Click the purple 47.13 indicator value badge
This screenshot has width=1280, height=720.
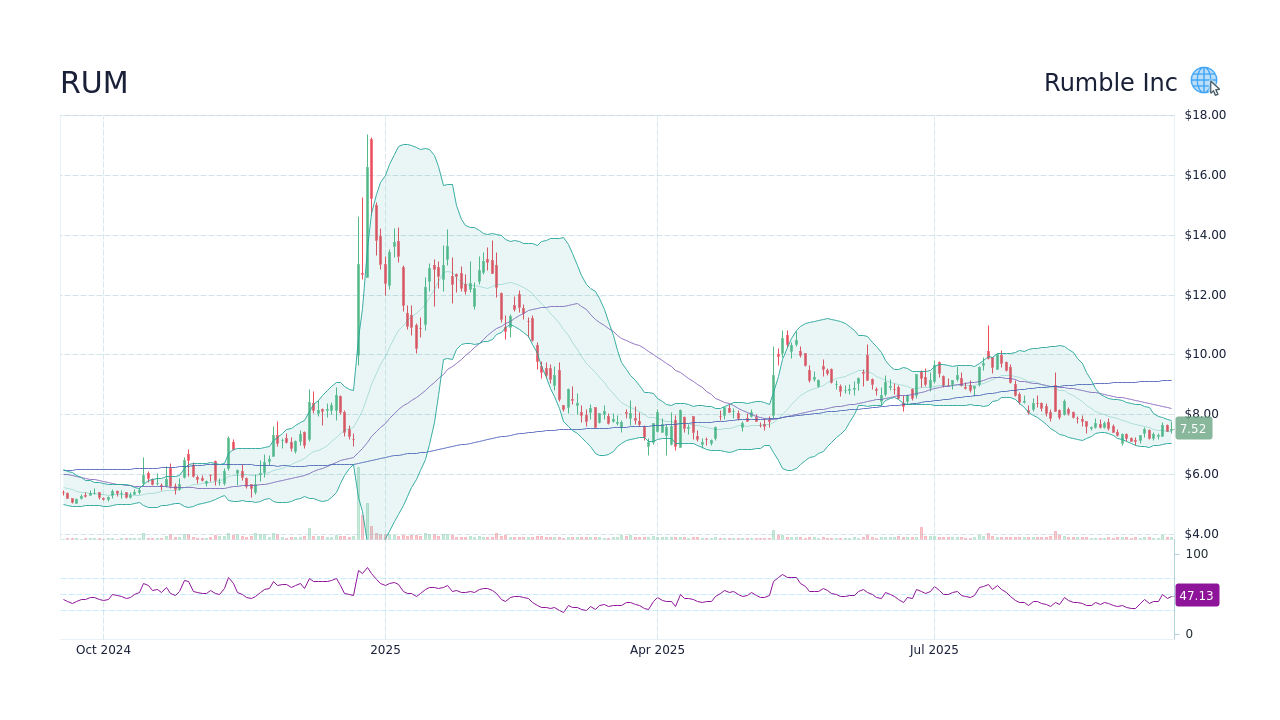1196,595
